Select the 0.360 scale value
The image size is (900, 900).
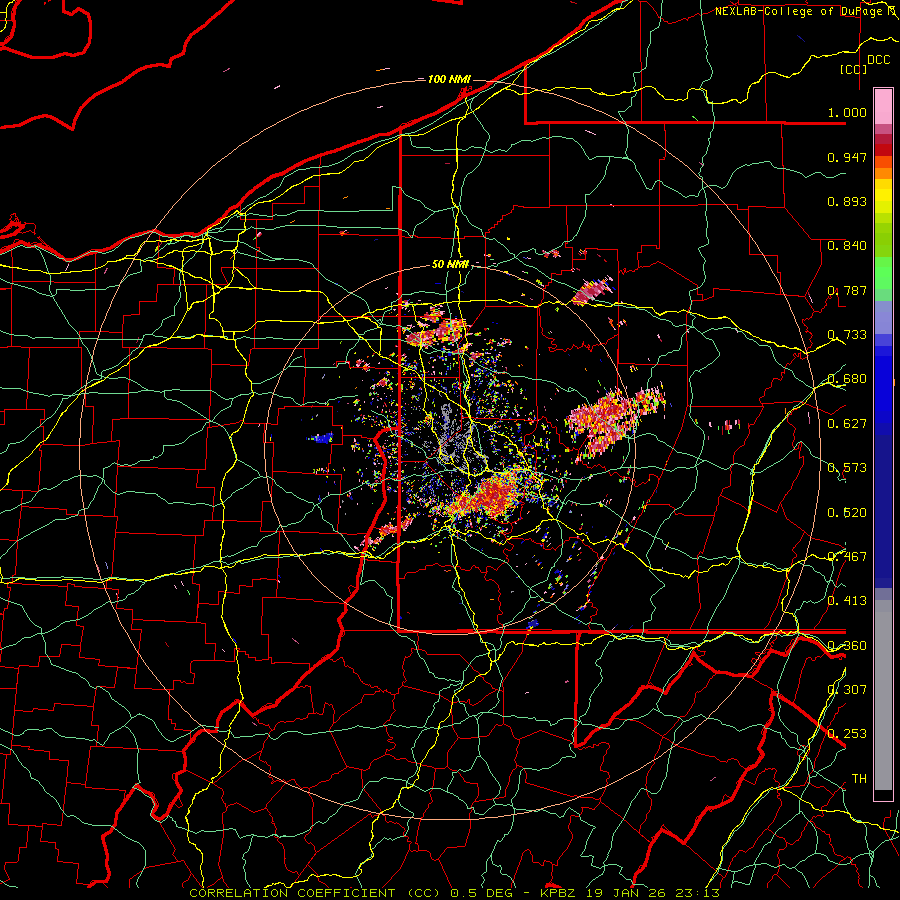847,646
